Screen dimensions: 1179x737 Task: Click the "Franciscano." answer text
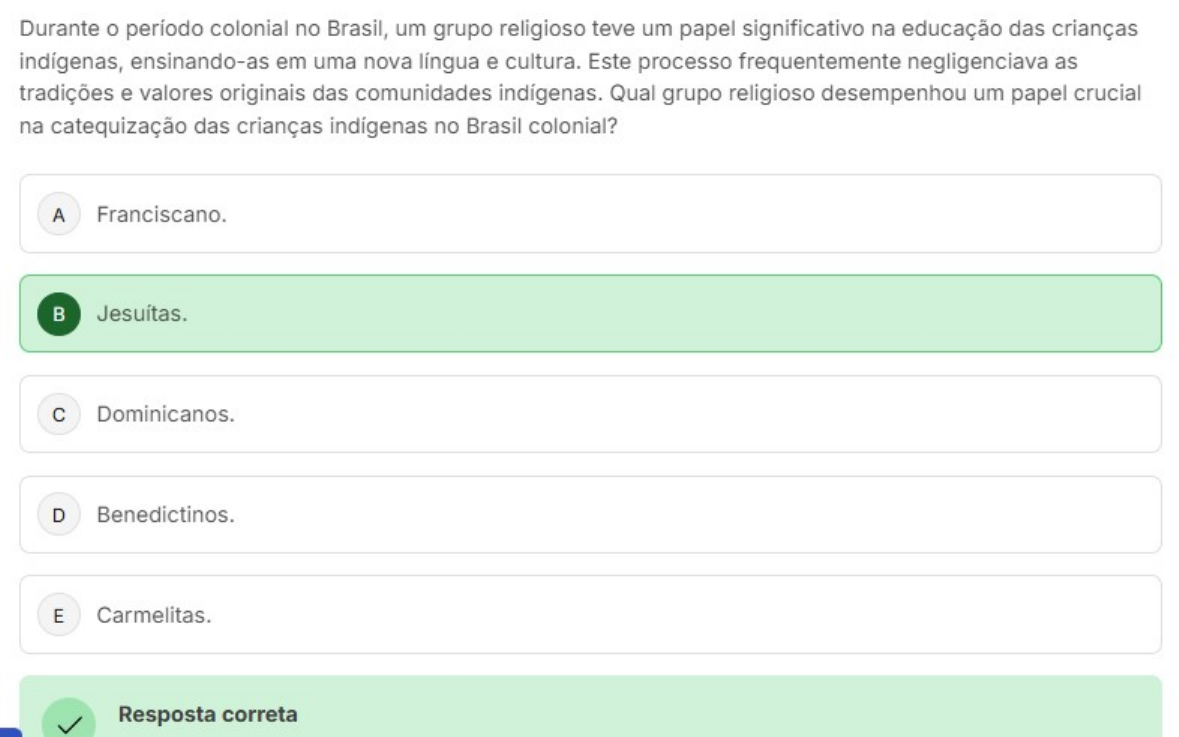click(x=161, y=214)
